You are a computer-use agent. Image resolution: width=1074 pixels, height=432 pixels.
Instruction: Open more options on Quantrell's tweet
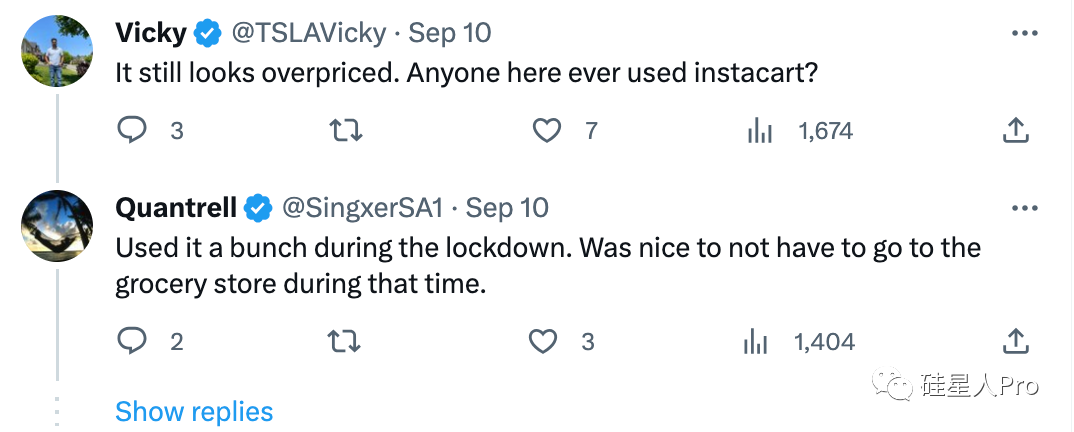click(x=1026, y=208)
